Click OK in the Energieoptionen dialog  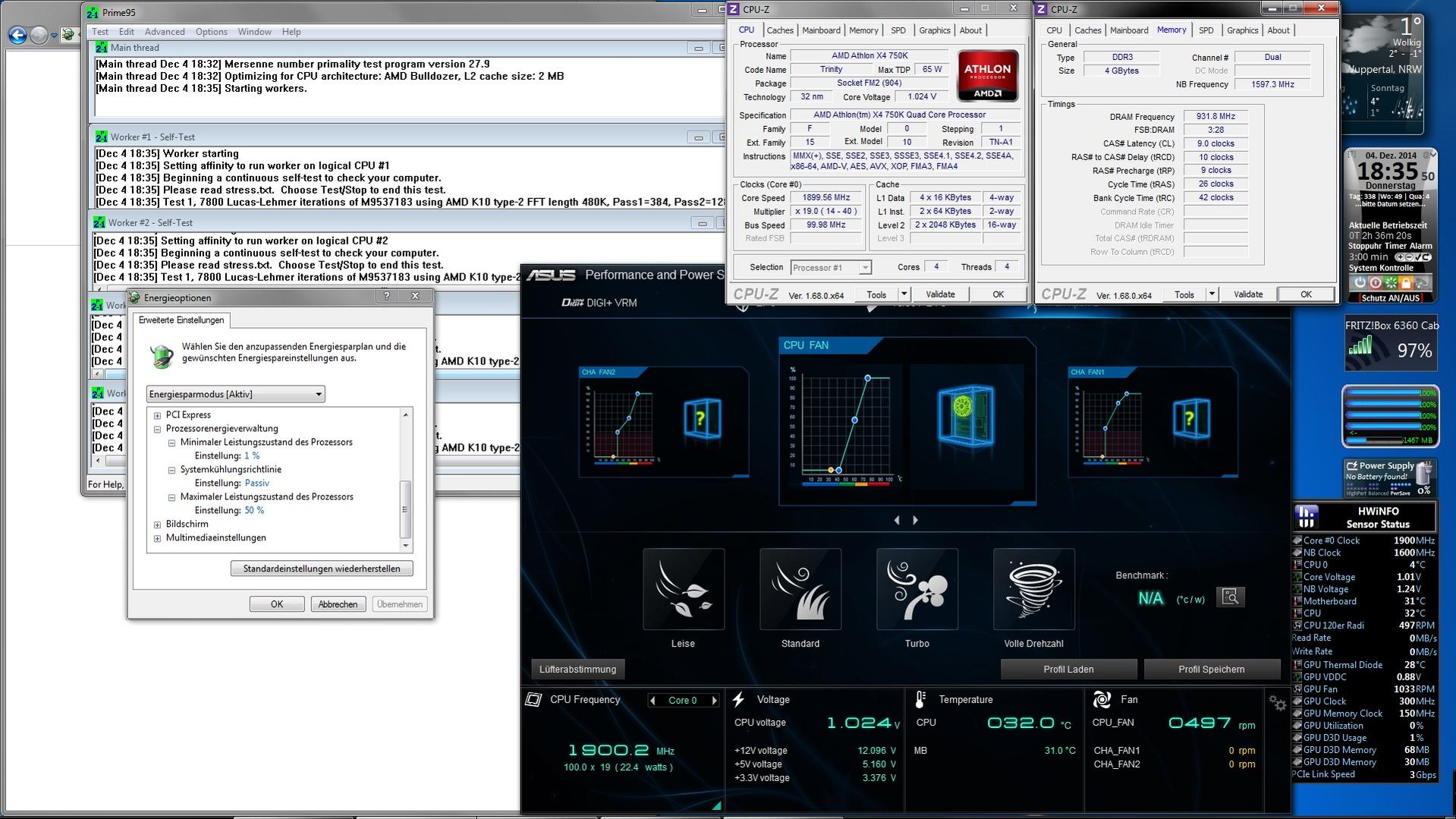click(277, 604)
